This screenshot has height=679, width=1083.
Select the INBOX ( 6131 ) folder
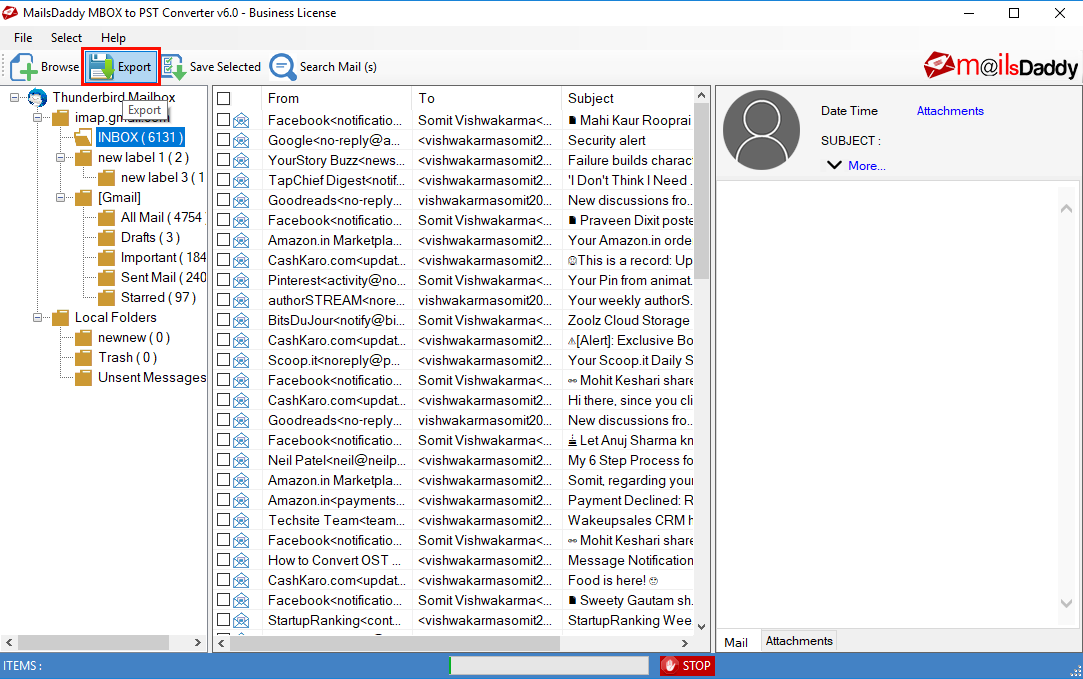140,137
